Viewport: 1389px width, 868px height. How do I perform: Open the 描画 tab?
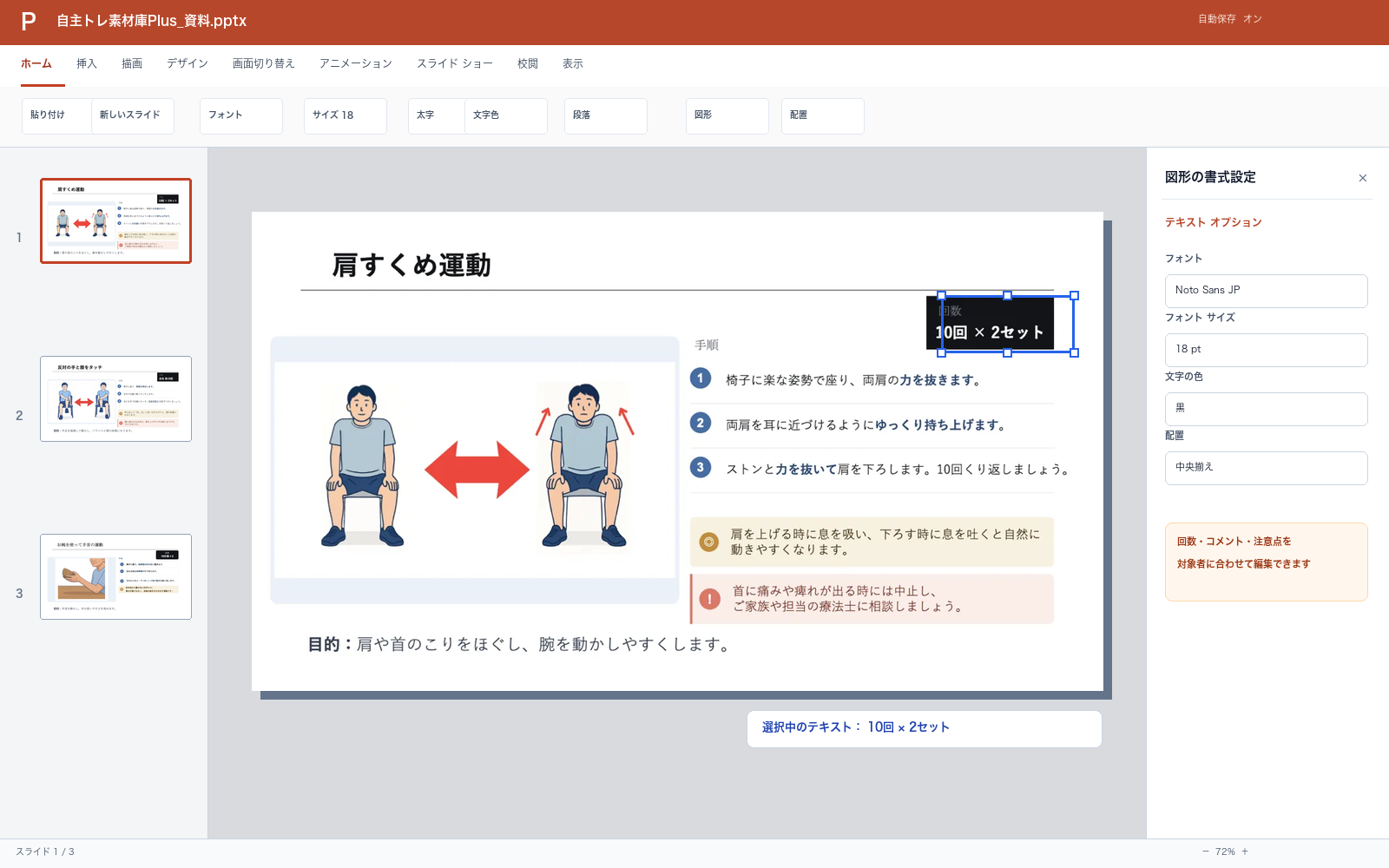pos(132,63)
